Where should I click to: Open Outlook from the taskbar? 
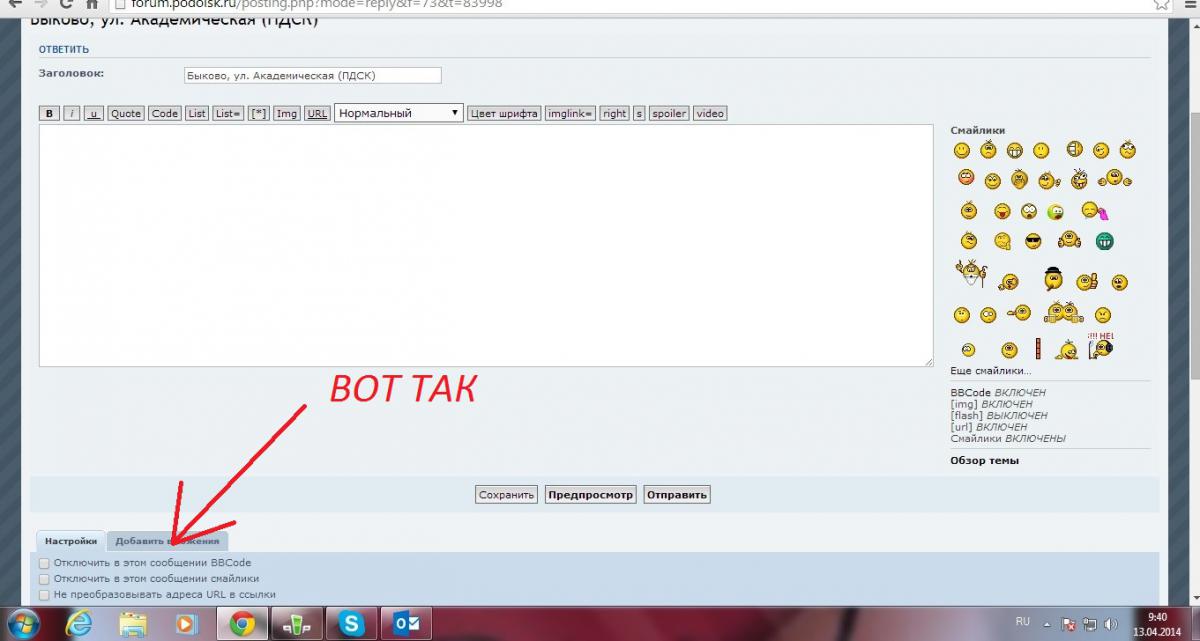pos(407,624)
